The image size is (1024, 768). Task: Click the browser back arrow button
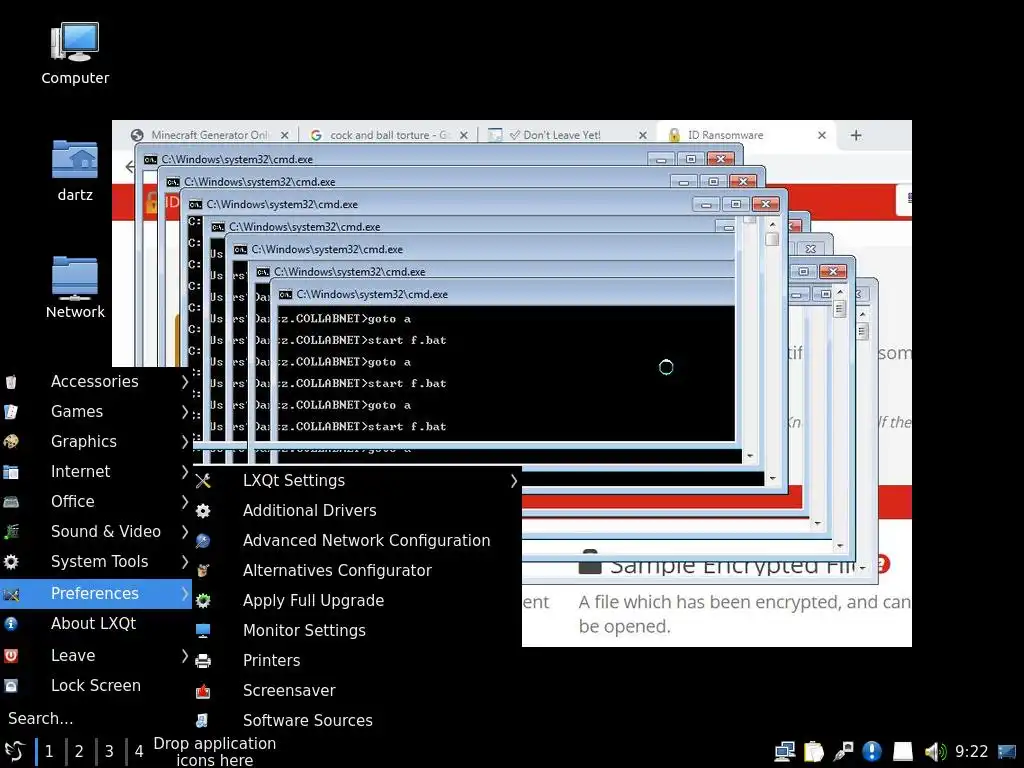tap(130, 167)
